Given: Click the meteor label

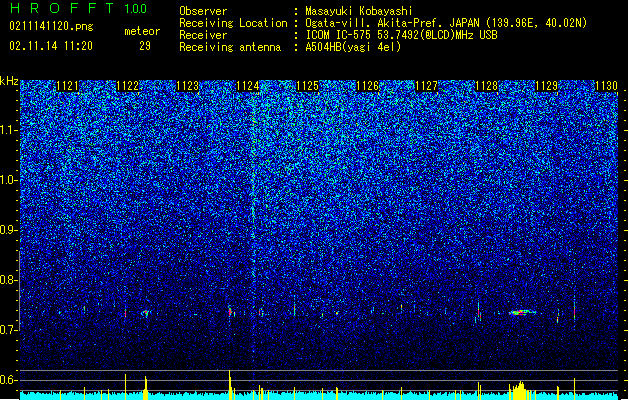Looking at the screenshot, I should [142, 31].
